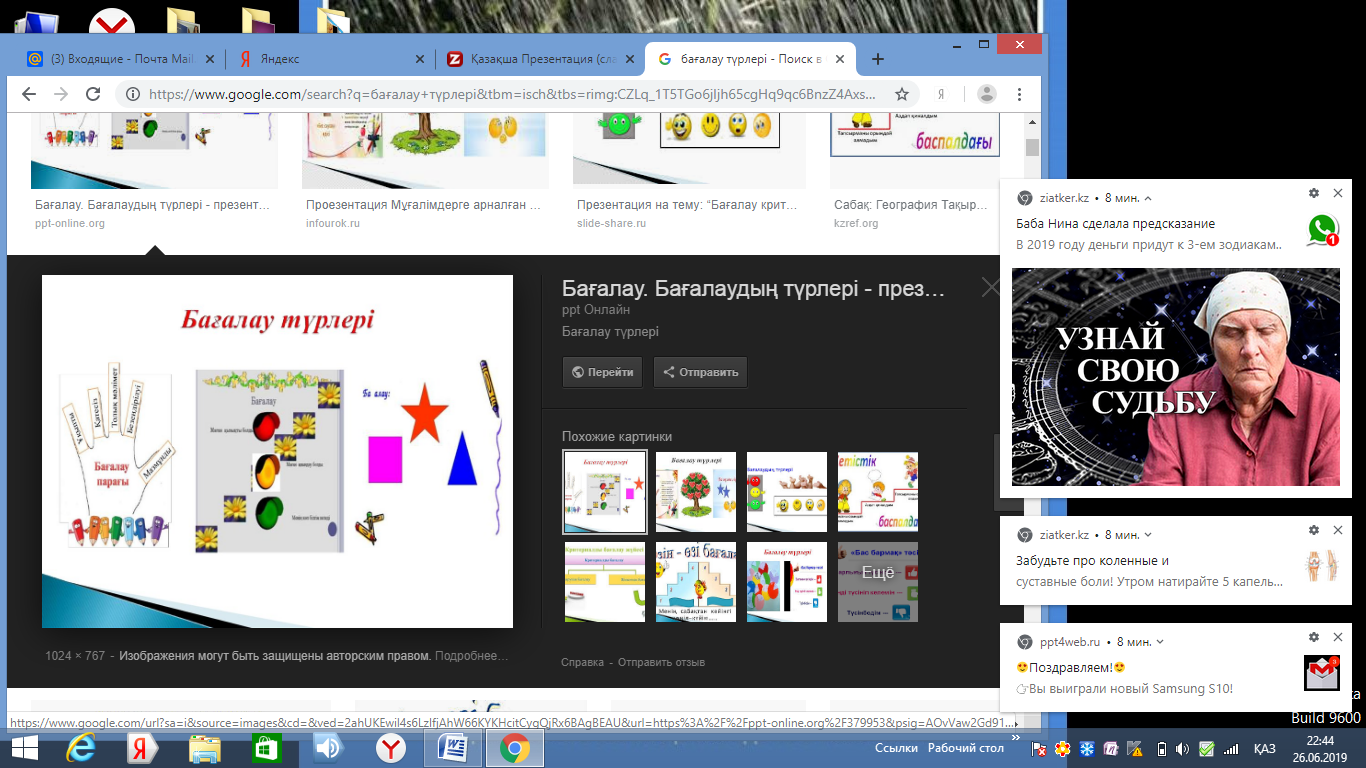The width and height of the screenshot is (1366, 768).
Task: Open File Explorer from the taskbar
Action: (205, 748)
